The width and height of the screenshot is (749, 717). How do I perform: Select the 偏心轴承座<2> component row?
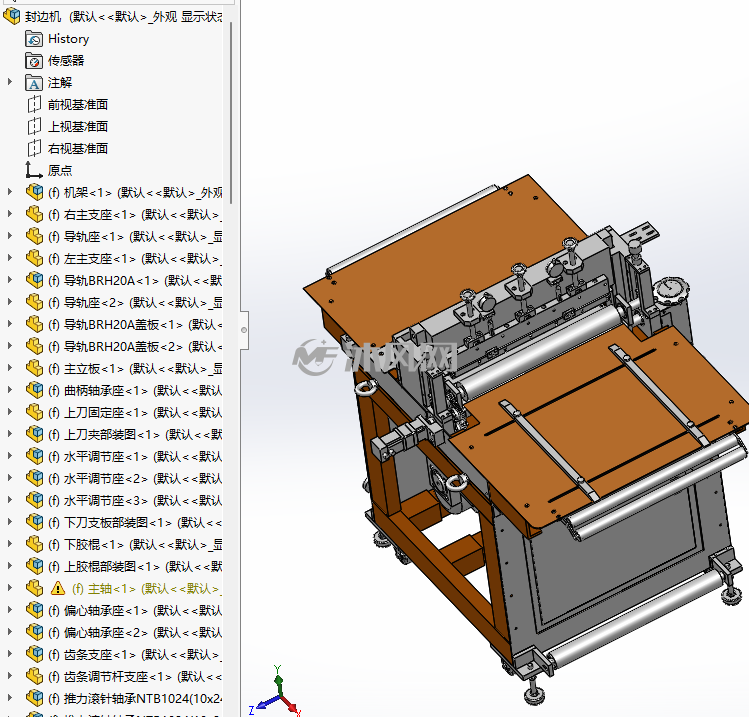pos(135,632)
